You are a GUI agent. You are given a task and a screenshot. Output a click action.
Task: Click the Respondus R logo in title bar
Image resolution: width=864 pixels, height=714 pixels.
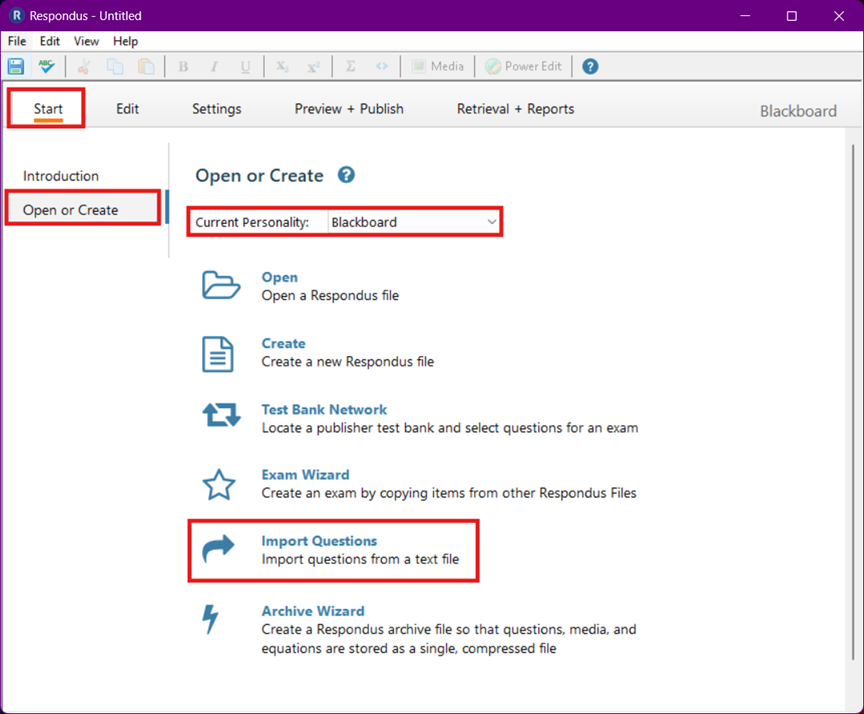pyautogui.click(x=17, y=15)
